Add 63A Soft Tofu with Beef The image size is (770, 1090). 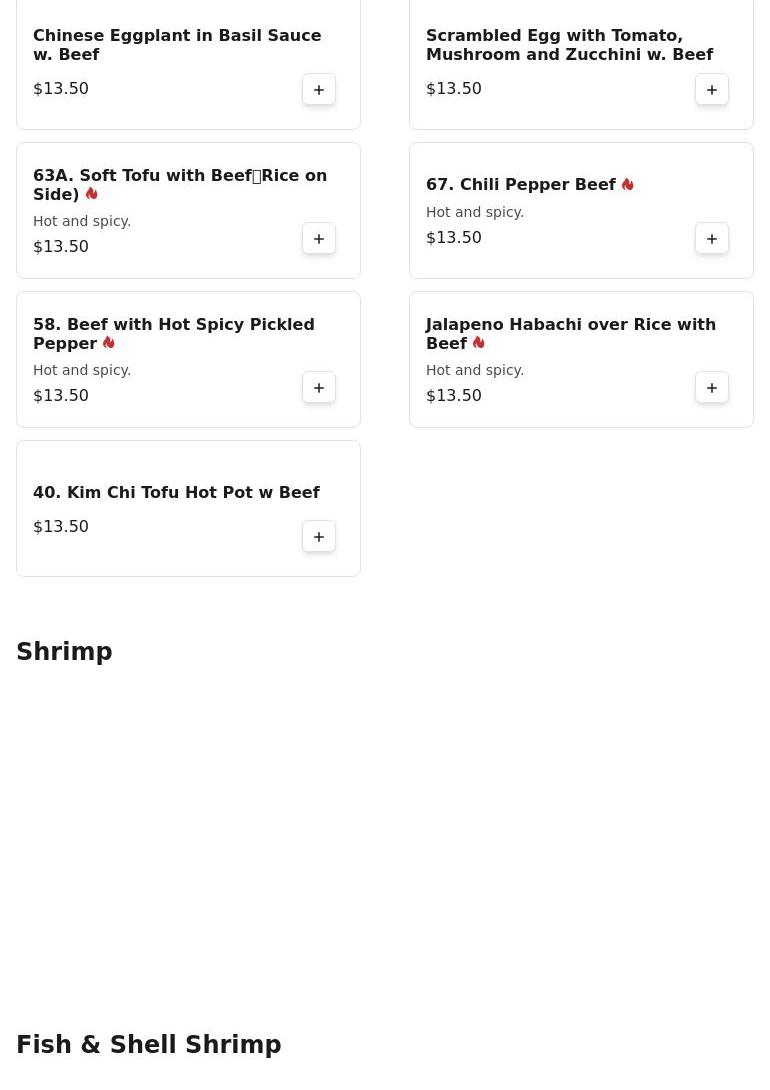(319, 239)
